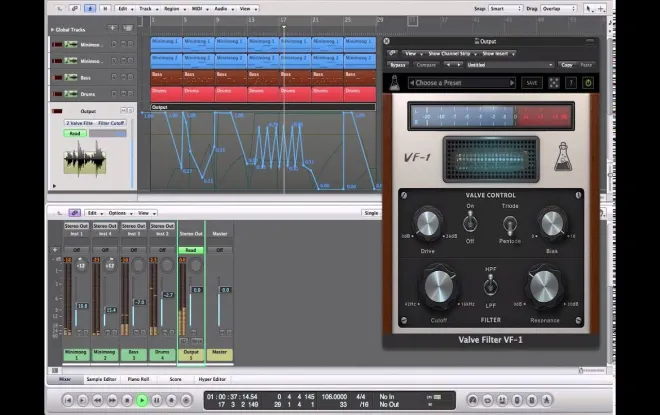Pause playback in the transport bar
The width and height of the screenshot is (660, 415).
pyautogui.click(x=157, y=400)
